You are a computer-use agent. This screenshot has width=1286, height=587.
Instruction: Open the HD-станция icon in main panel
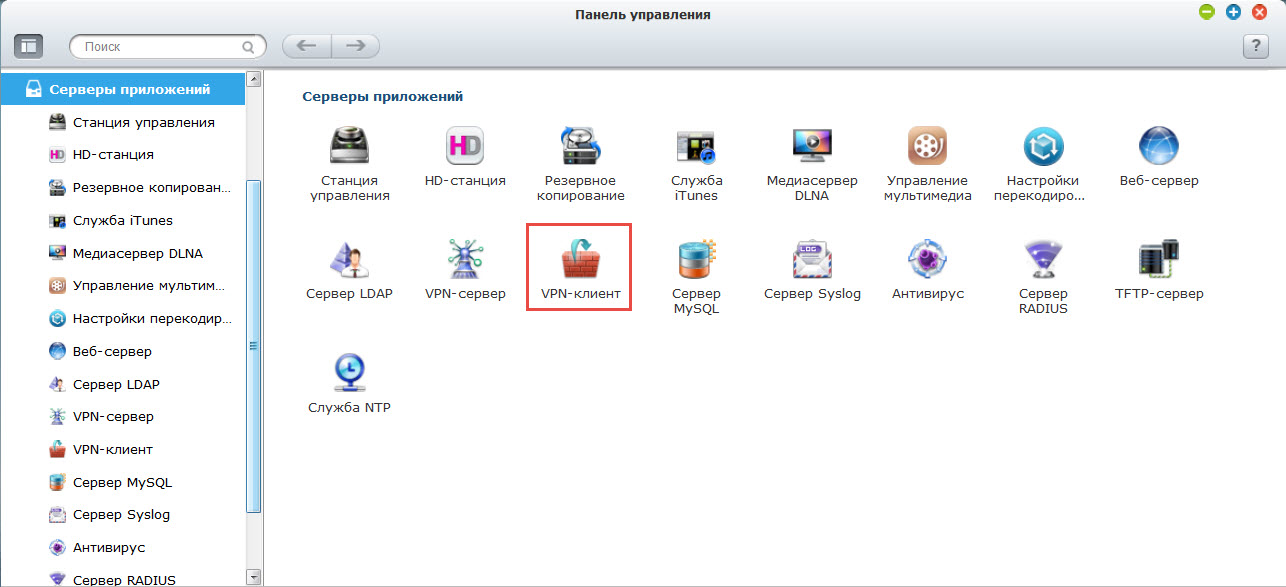click(x=465, y=158)
